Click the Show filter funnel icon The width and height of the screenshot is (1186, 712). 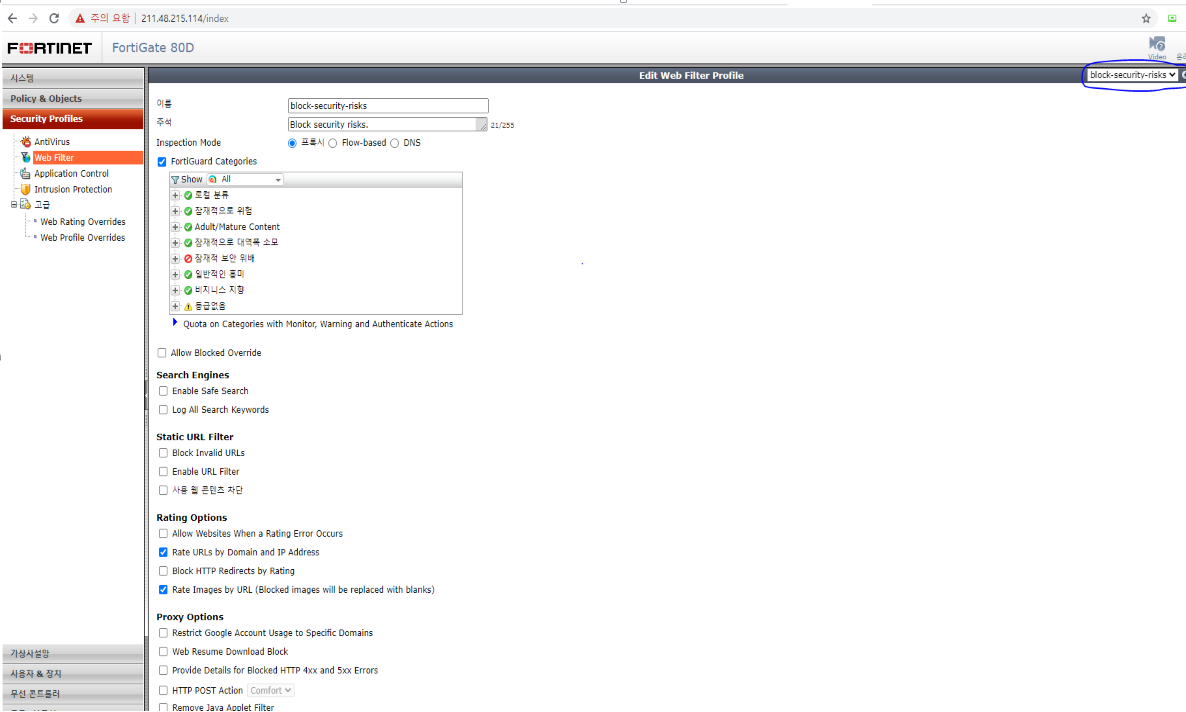pos(175,180)
